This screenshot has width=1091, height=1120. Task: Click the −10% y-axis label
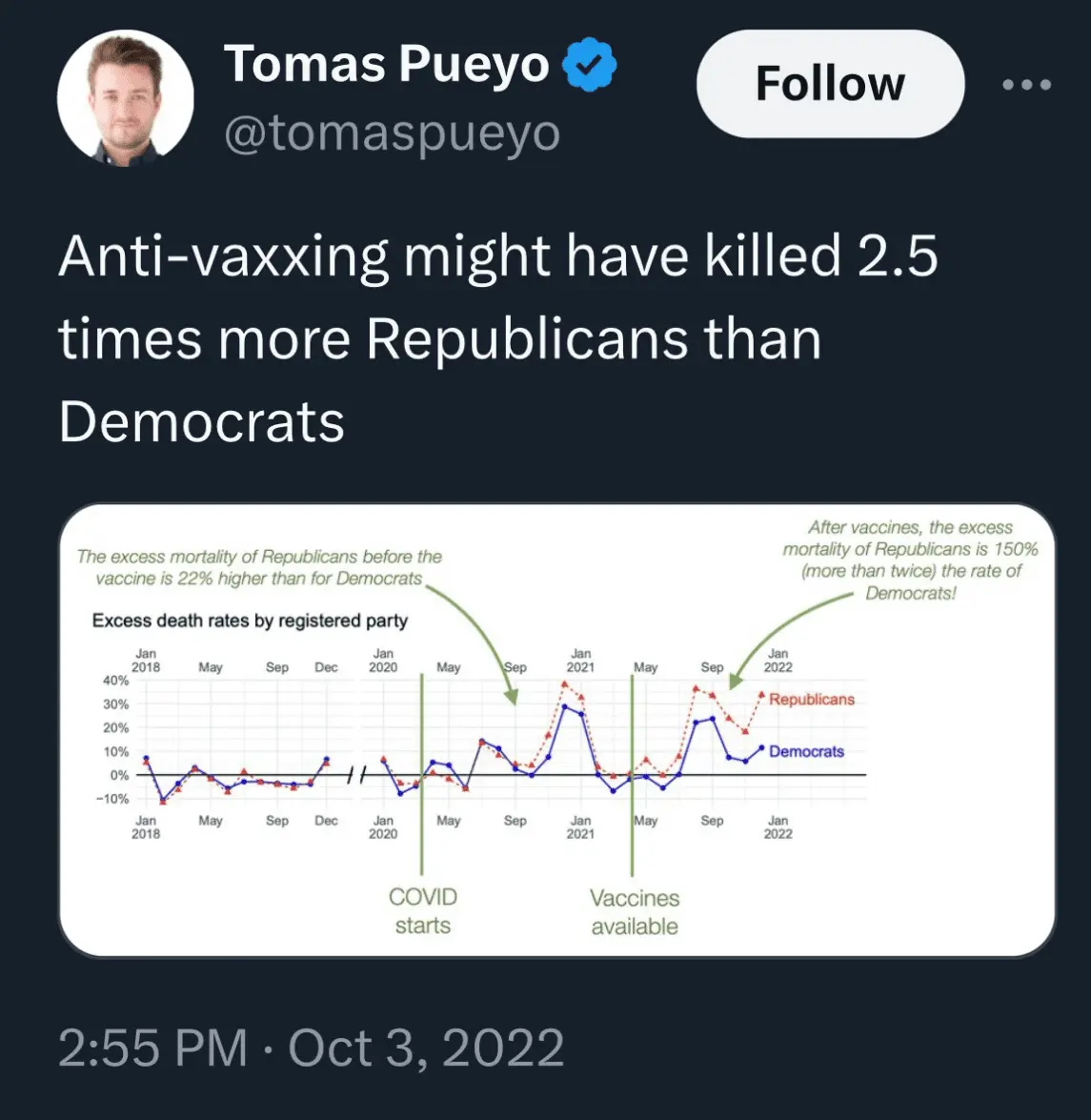112,799
